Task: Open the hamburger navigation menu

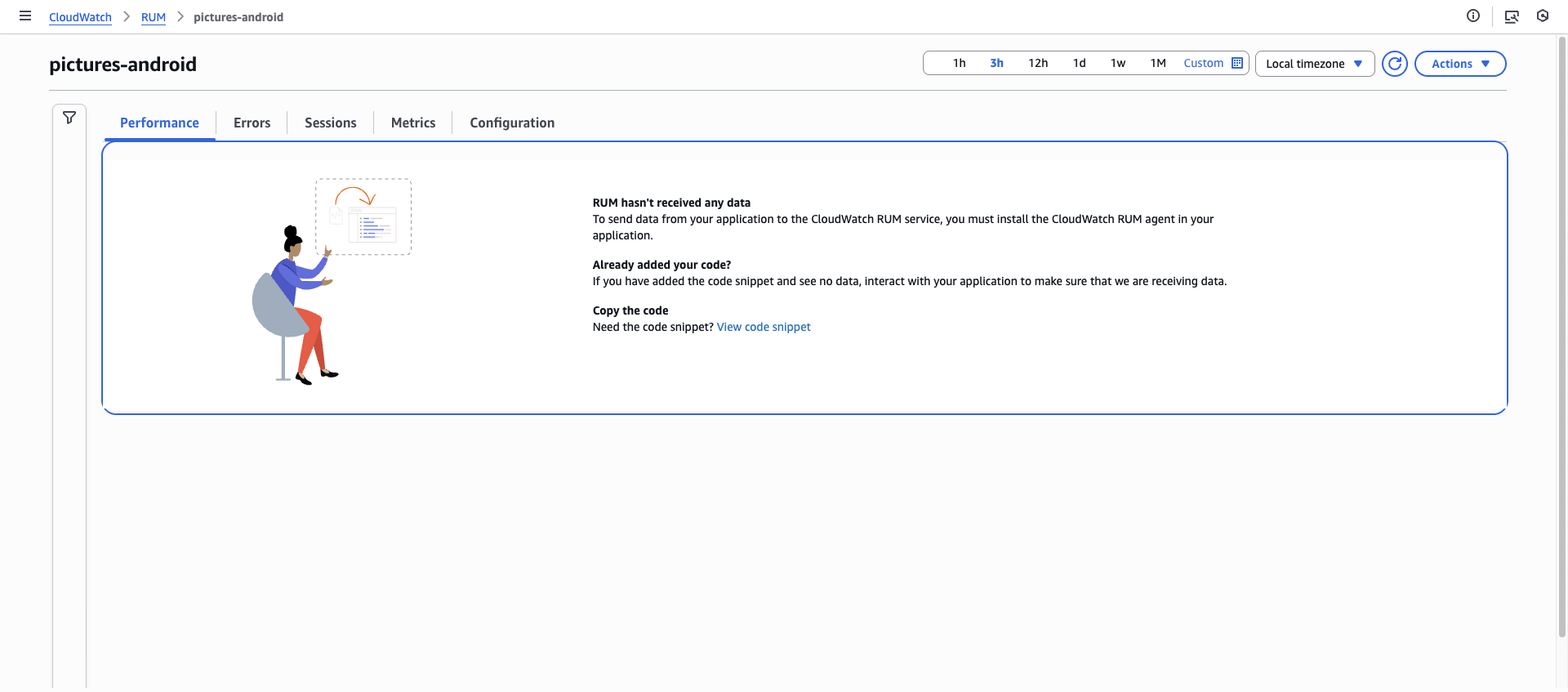Action: pos(25,16)
